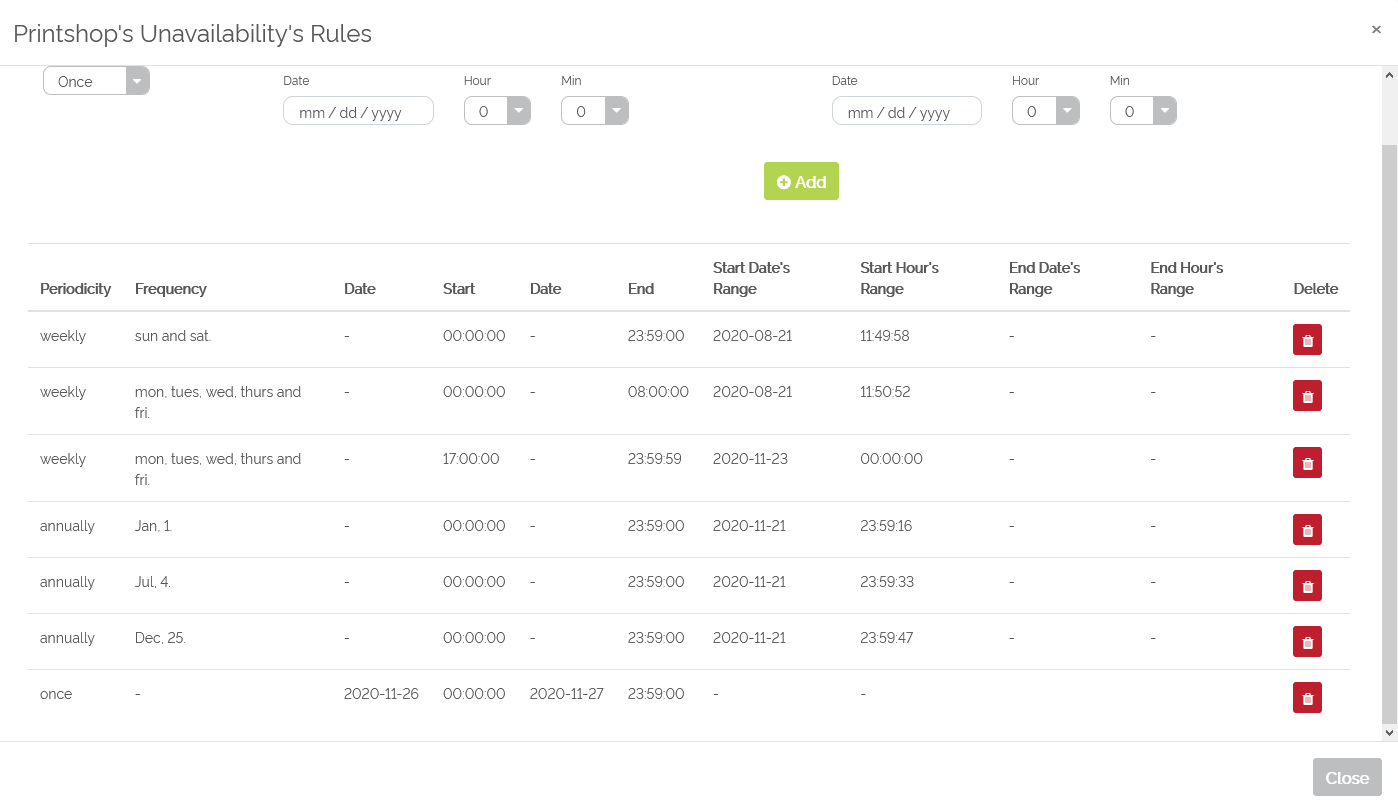The width and height of the screenshot is (1398, 809).
Task: Click the Periodicity column header
Action: click(75, 289)
